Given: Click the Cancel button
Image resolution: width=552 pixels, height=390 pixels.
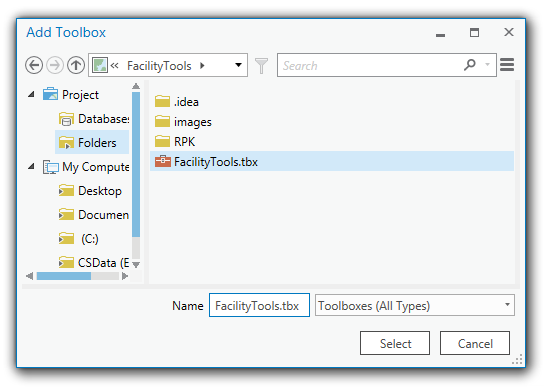Looking at the screenshot, I should [475, 343].
